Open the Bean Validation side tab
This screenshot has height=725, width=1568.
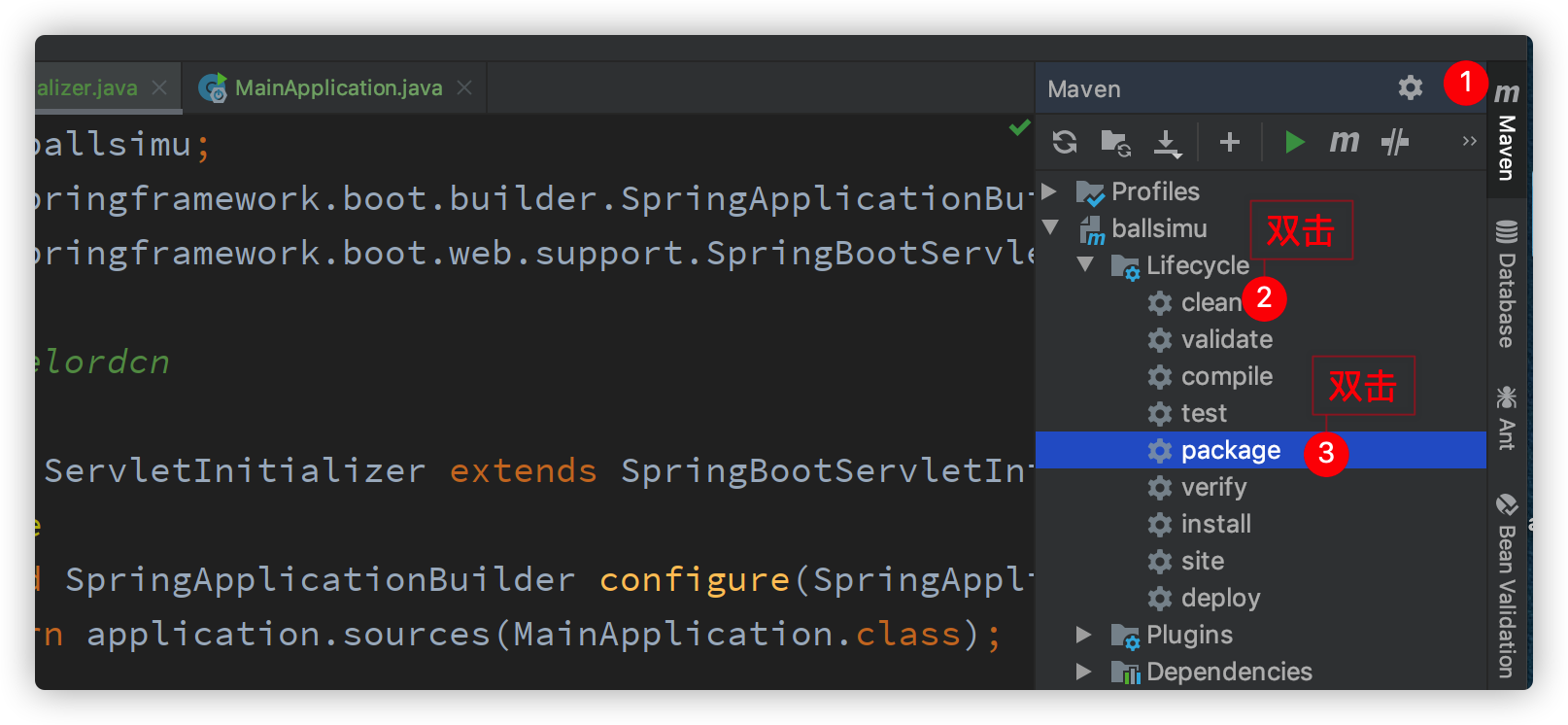(1507, 586)
